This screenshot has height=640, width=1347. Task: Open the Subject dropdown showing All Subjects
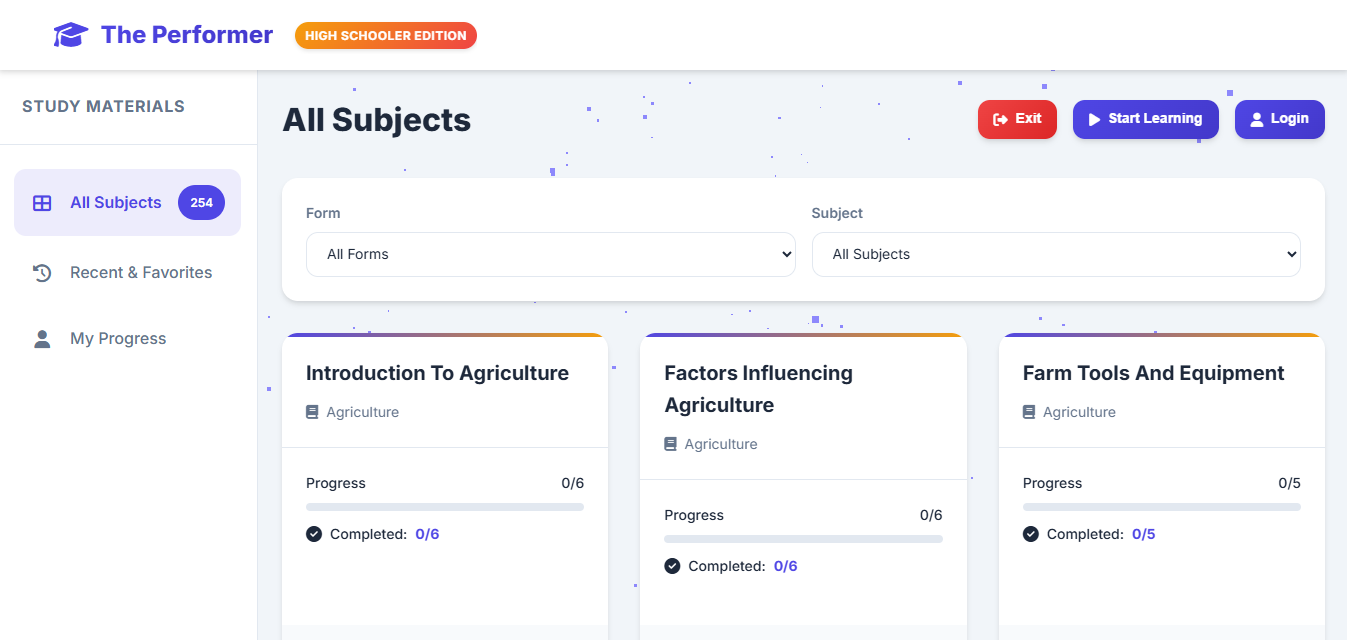tap(1055, 254)
